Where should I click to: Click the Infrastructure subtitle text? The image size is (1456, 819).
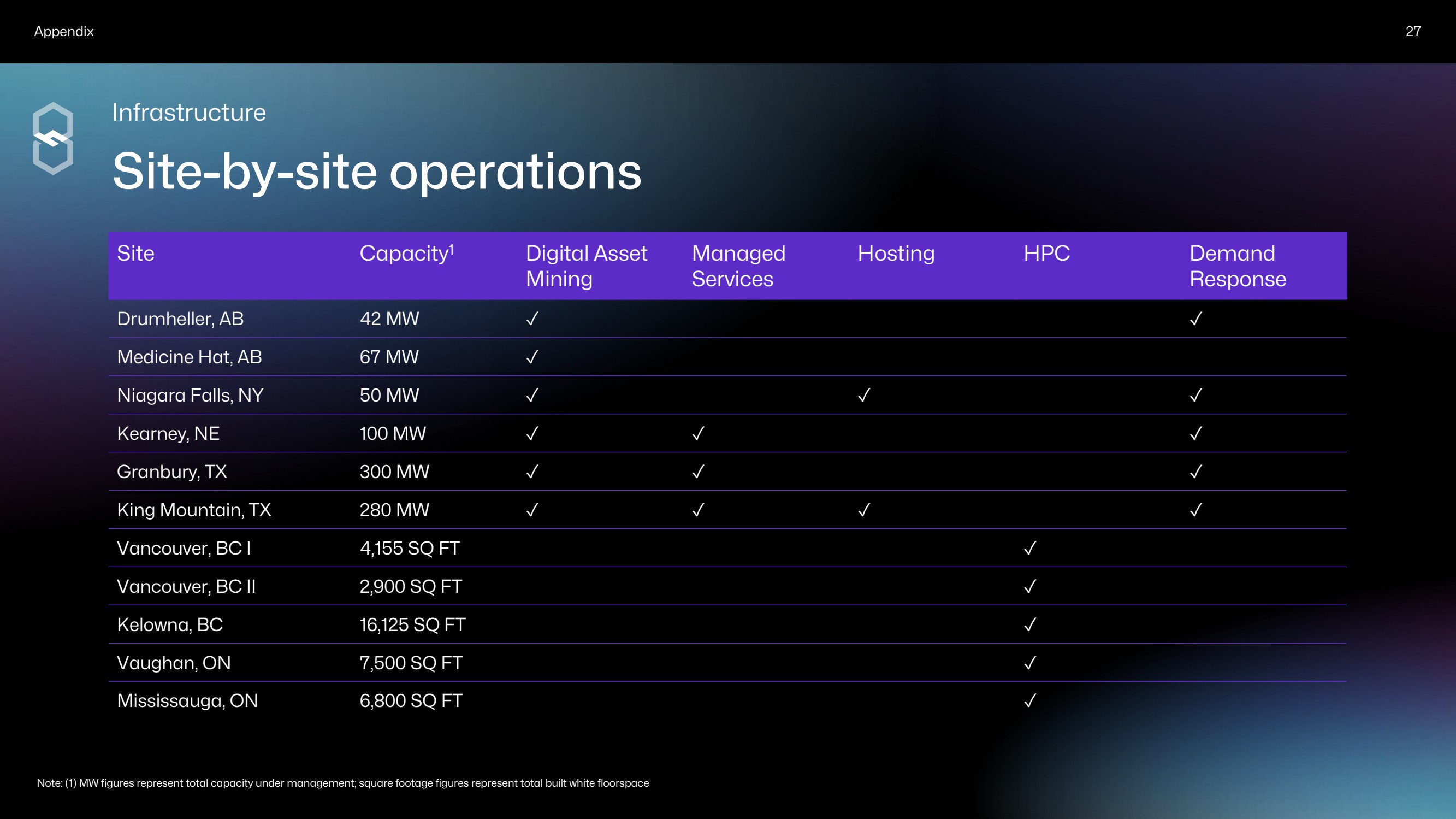click(189, 113)
